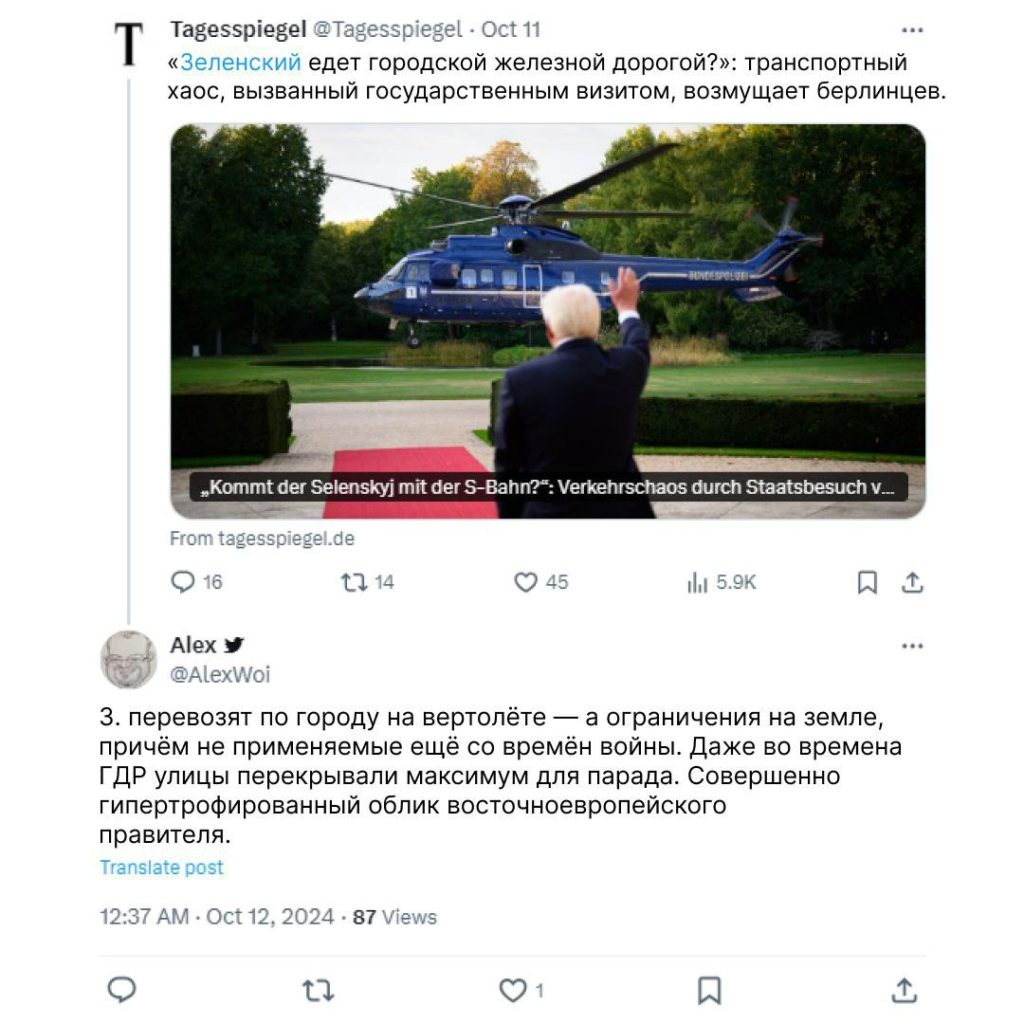
Task: Like the Tagesspiegel post with 45 likes
Action: click(x=541, y=581)
